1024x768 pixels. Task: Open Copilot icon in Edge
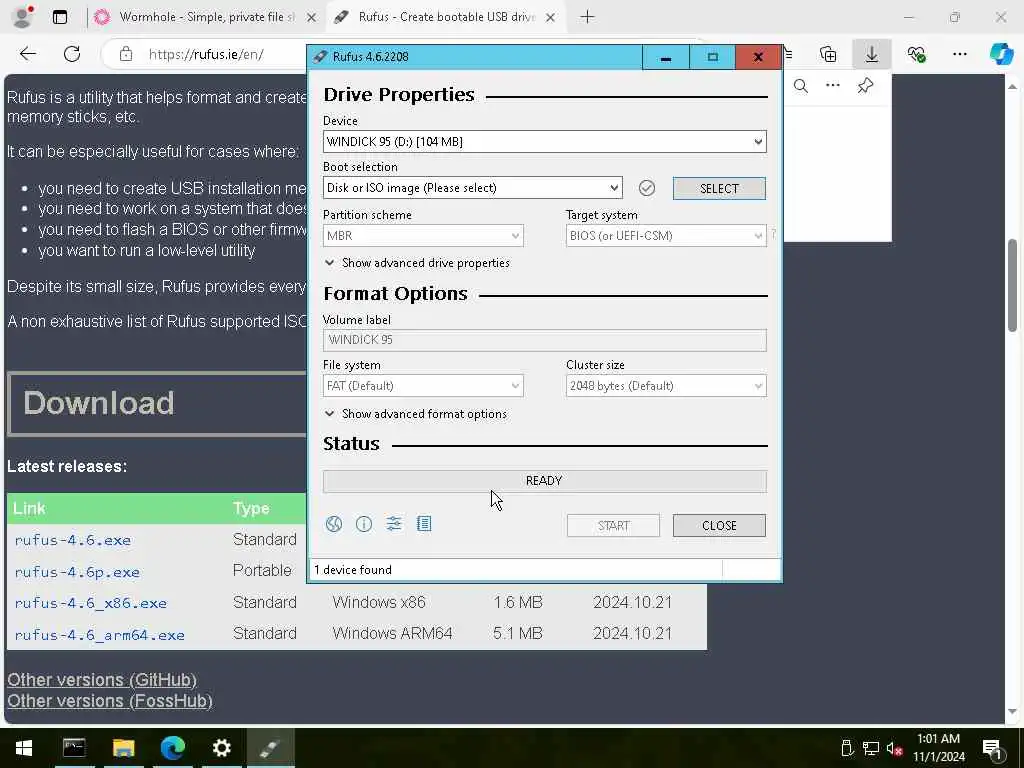click(x=1000, y=54)
